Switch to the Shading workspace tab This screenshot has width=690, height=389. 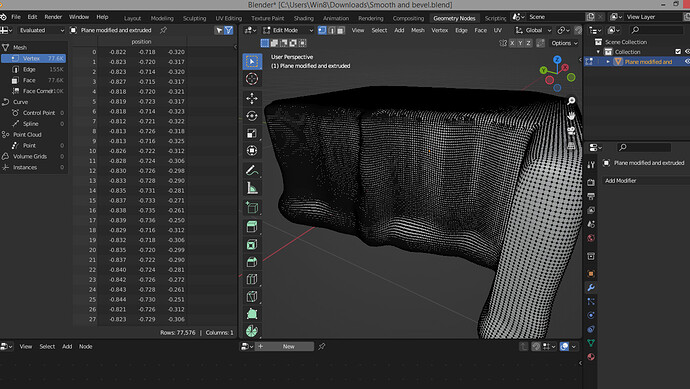point(304,18)
